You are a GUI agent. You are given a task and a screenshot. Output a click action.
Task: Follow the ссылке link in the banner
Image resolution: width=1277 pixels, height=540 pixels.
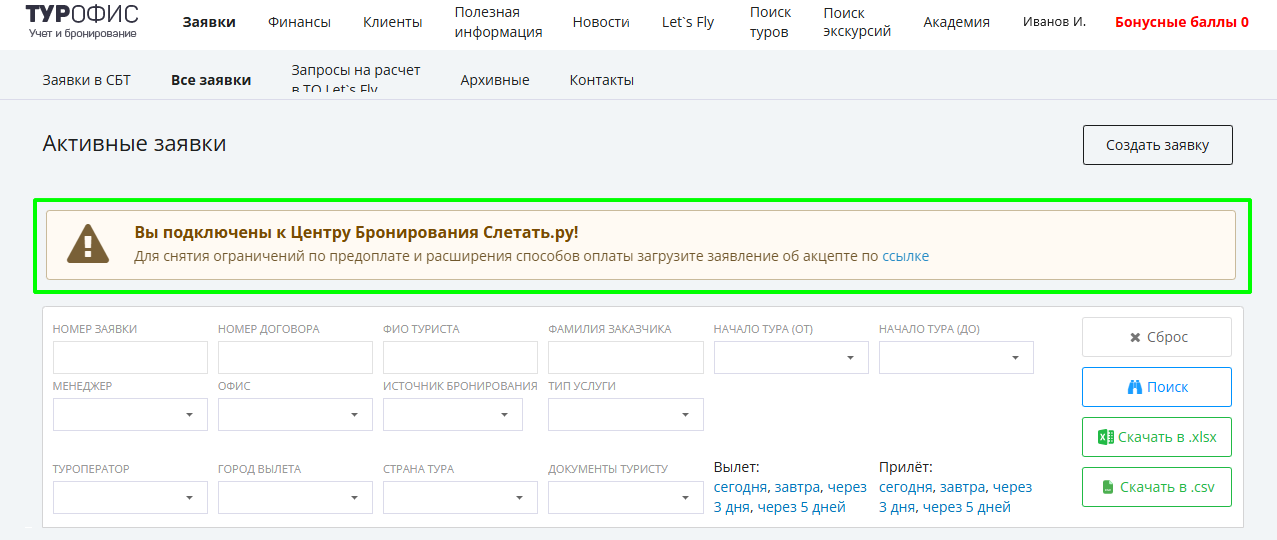pyautogui.click(x=905, y=256)
